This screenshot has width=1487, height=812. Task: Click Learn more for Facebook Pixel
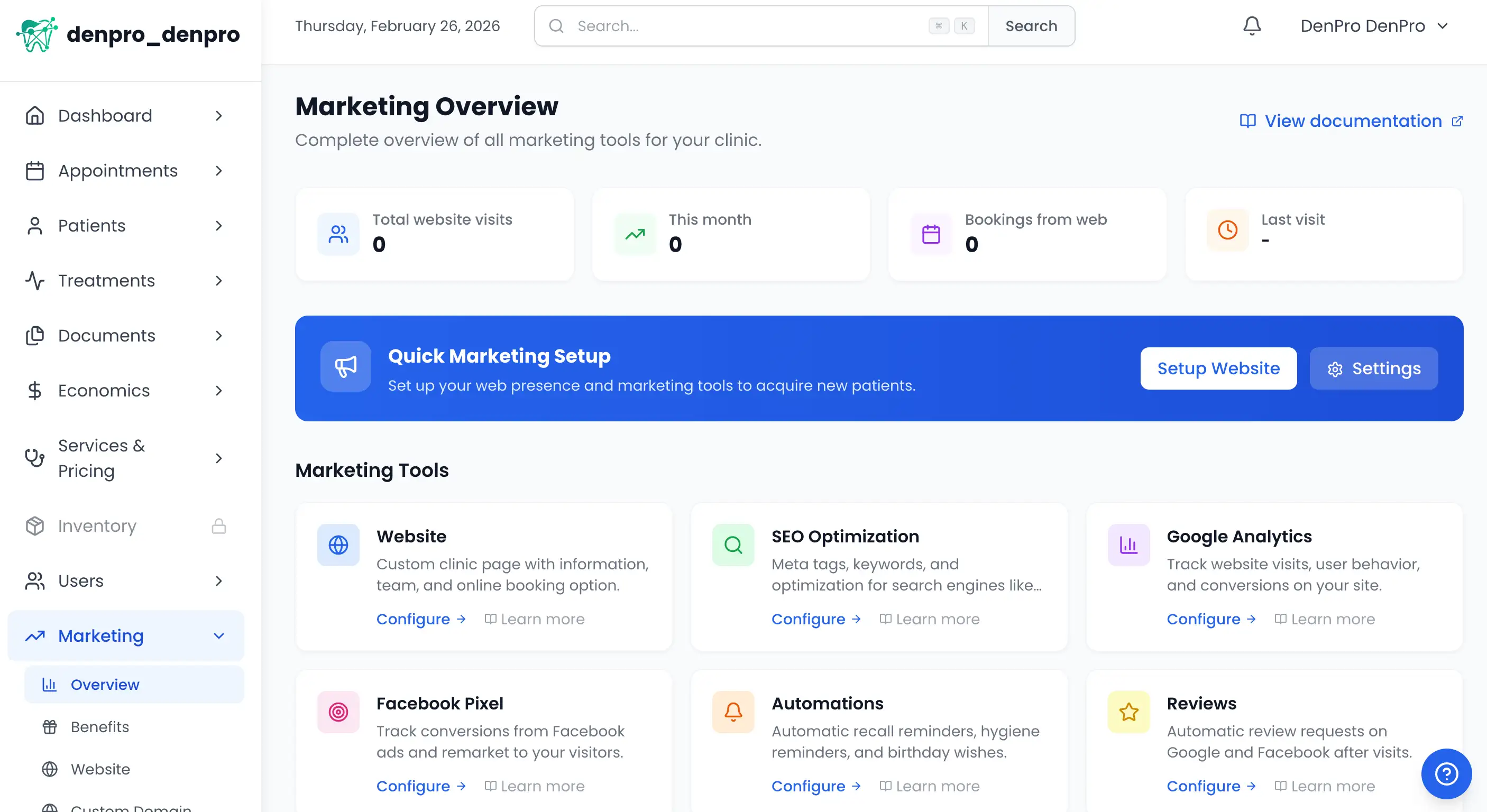(x=541, y=786)
